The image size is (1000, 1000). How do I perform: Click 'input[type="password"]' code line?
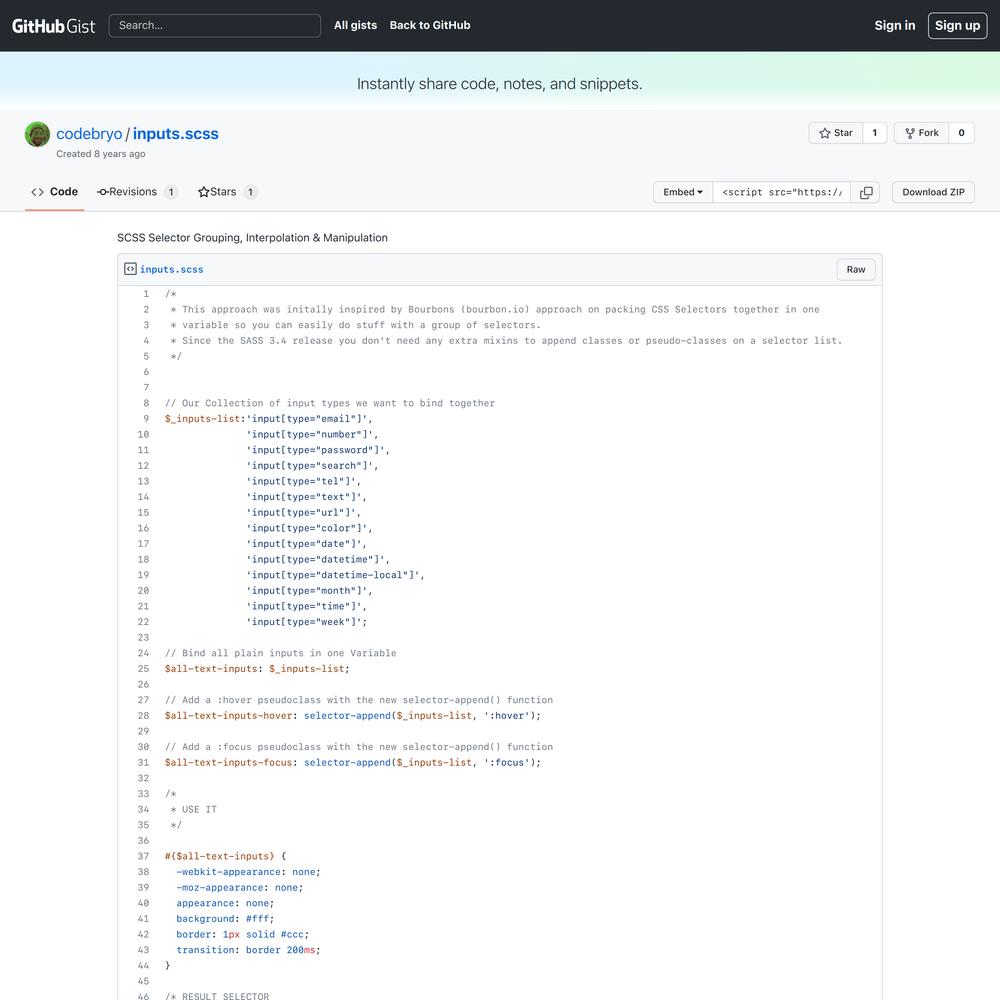318,450
